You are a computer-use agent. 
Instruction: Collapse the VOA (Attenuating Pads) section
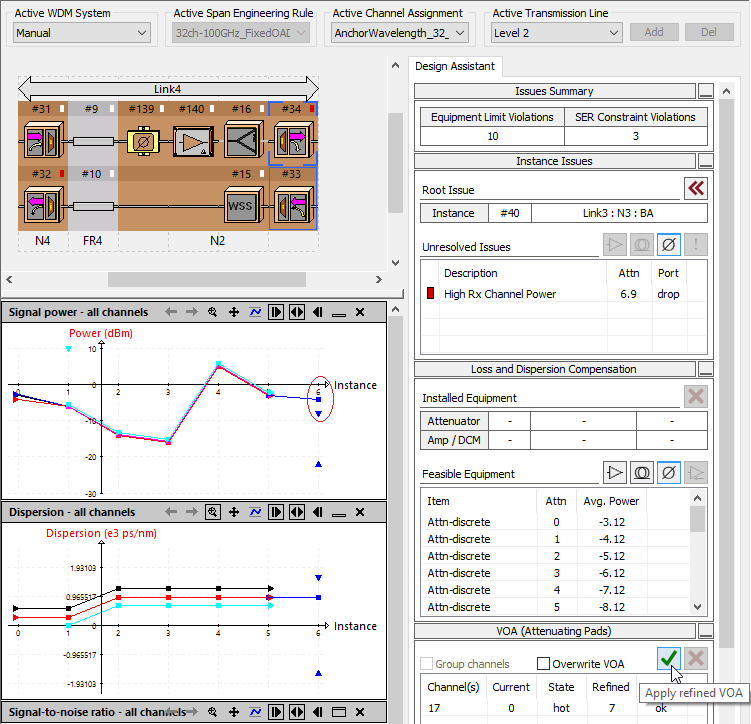click(705, 631)
